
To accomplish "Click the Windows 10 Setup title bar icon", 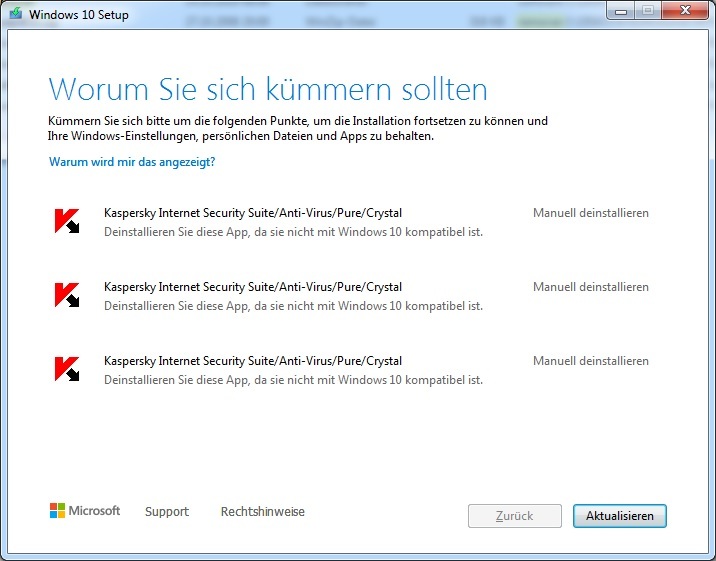I will point(16,14).
